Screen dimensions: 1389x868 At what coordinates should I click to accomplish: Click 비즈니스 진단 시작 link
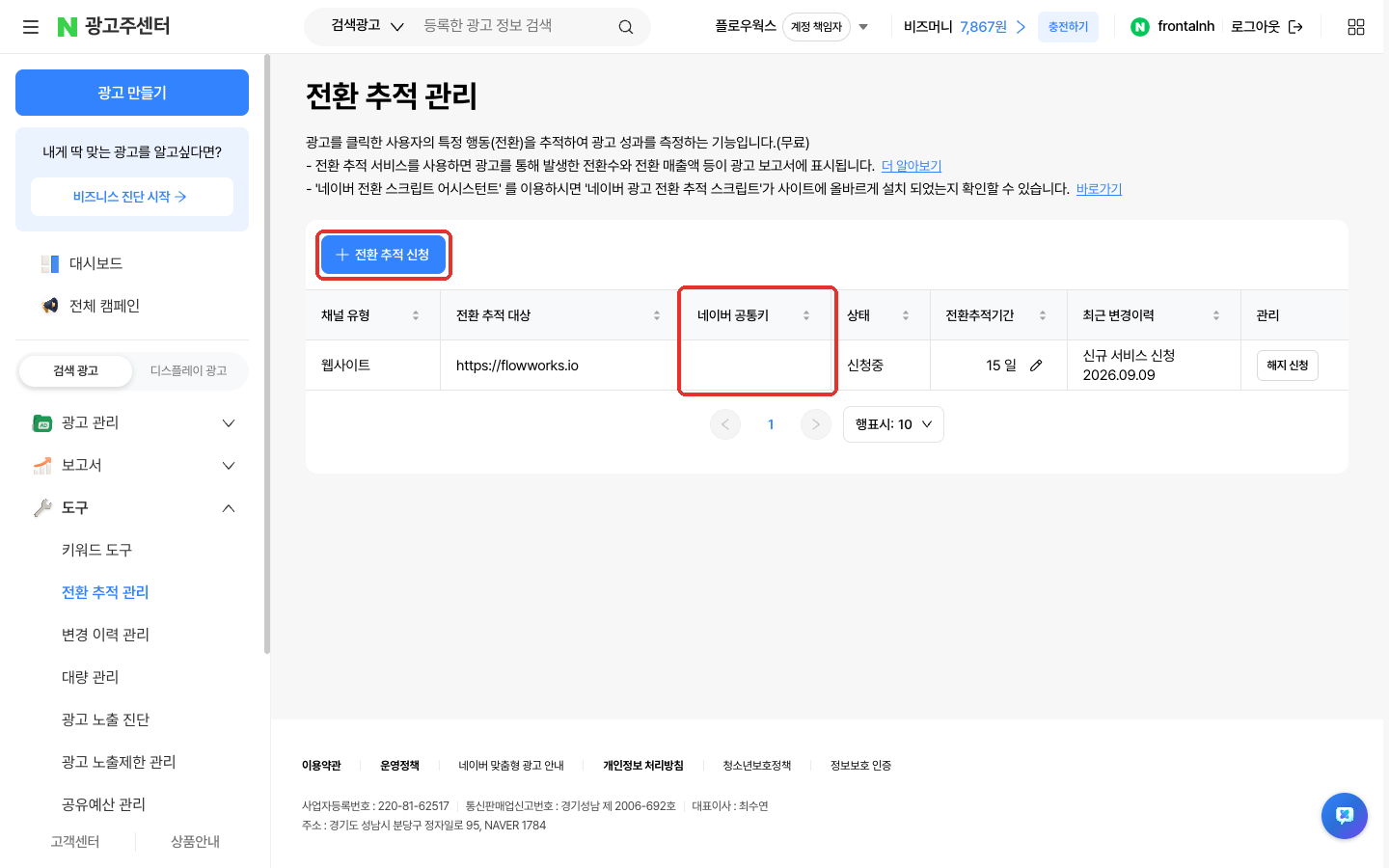132,197
